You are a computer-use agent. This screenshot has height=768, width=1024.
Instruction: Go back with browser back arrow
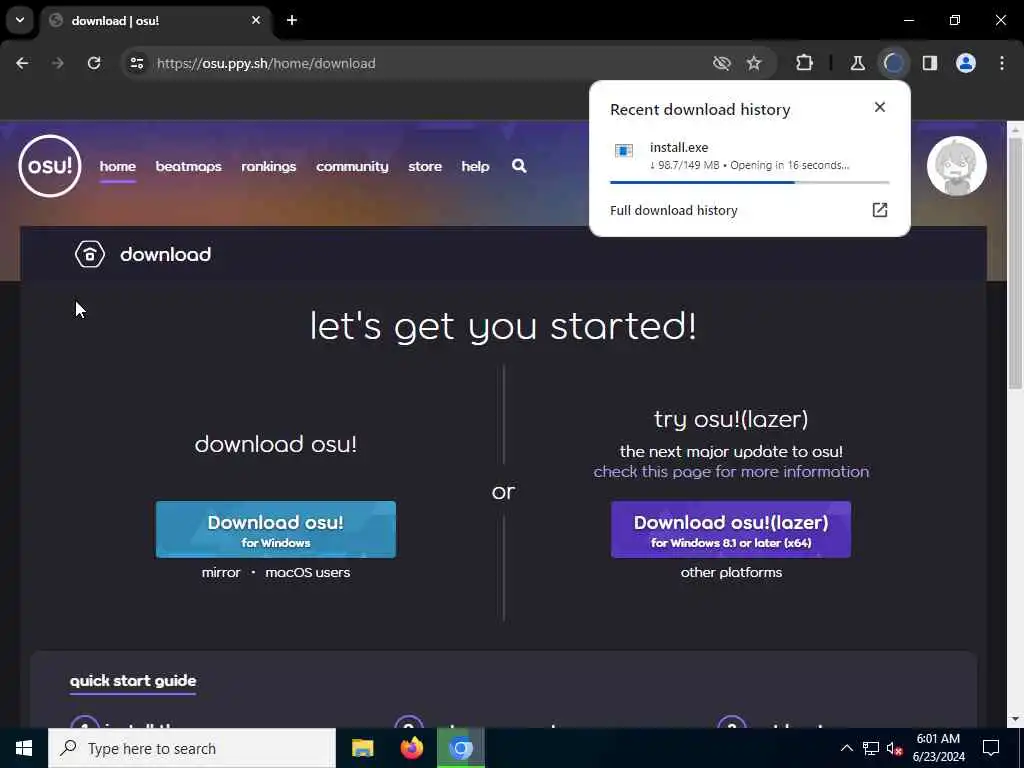[x=22, y=63]
